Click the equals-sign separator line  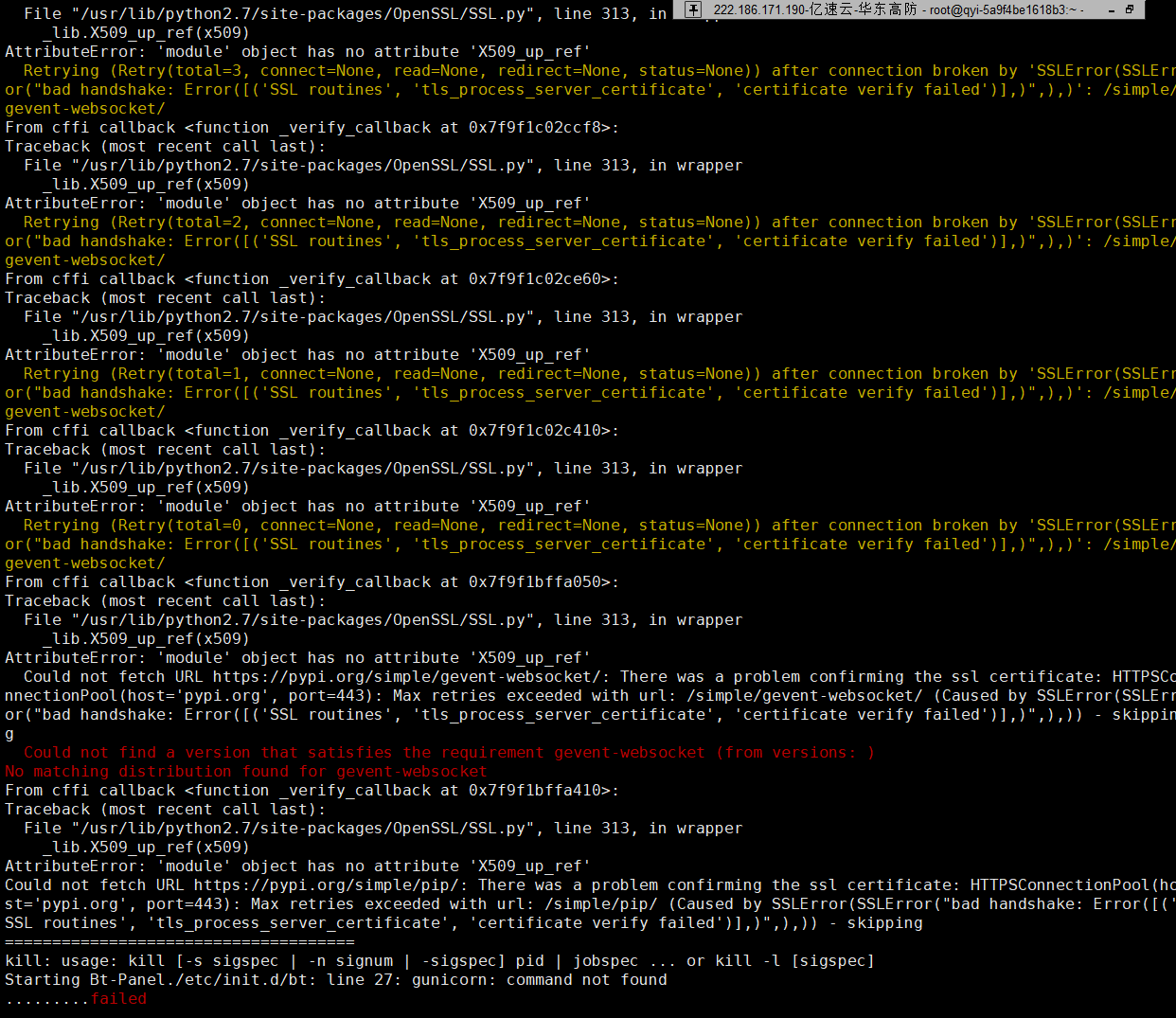(x=179, y=941)
